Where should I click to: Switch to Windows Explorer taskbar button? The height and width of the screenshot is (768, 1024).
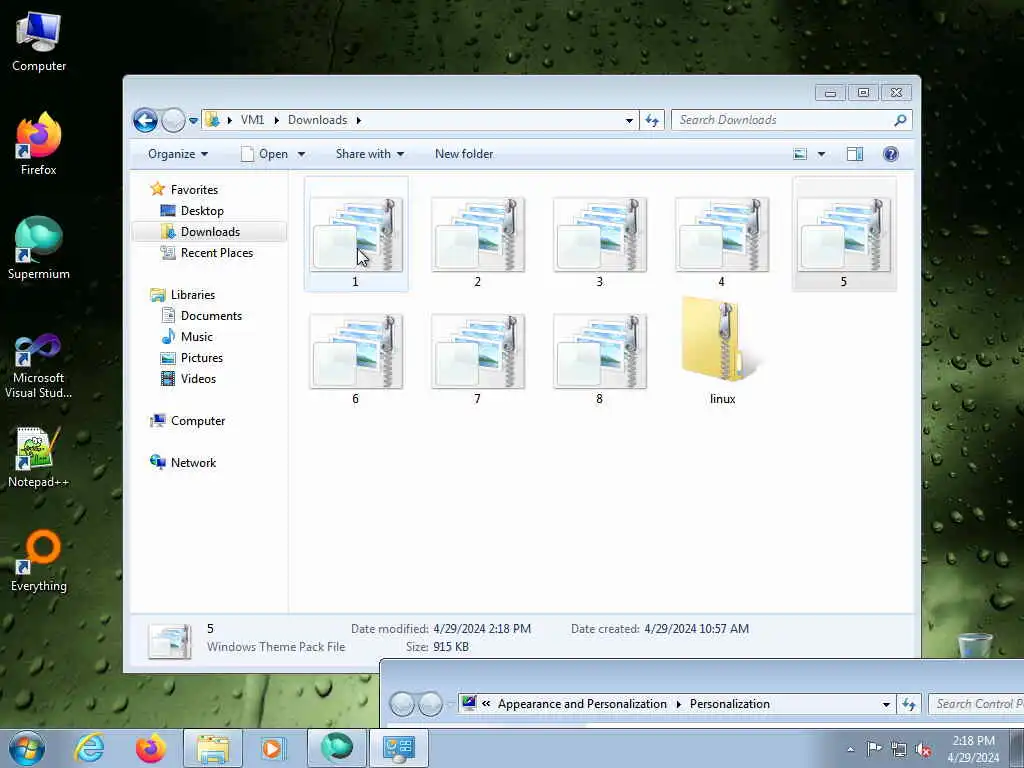coord(213,748)
